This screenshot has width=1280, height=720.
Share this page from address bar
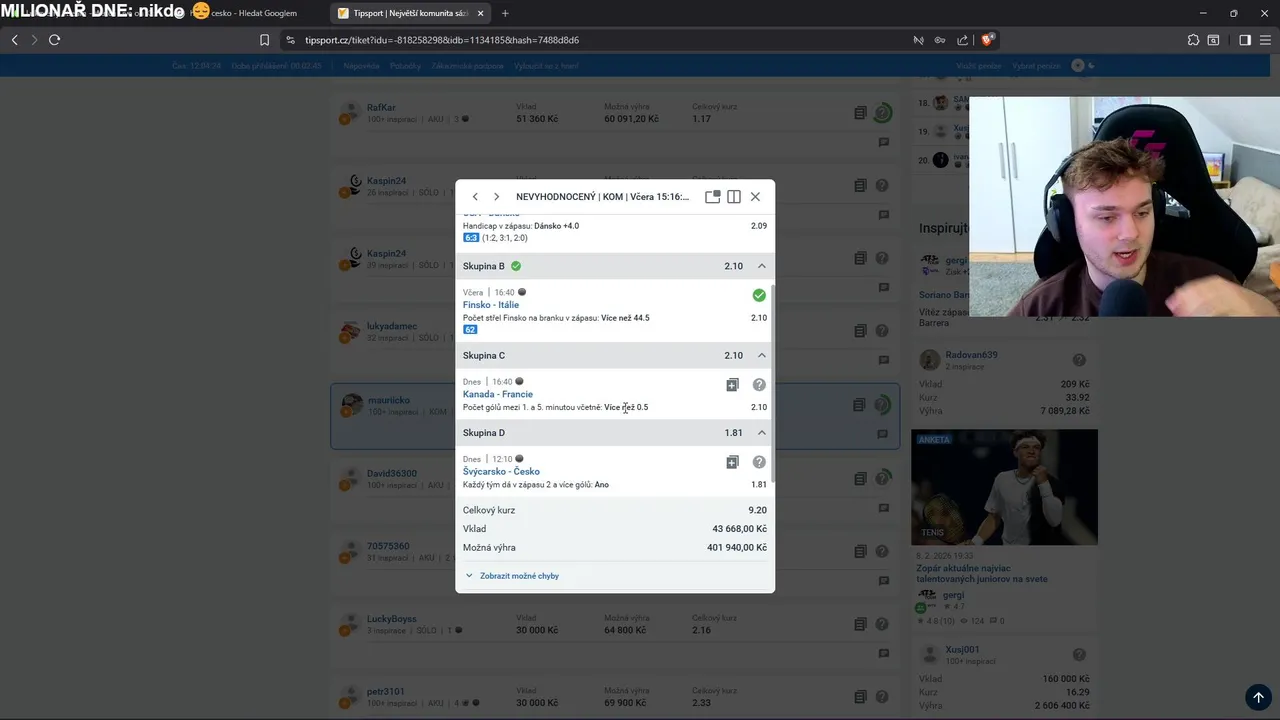(962, 40)
